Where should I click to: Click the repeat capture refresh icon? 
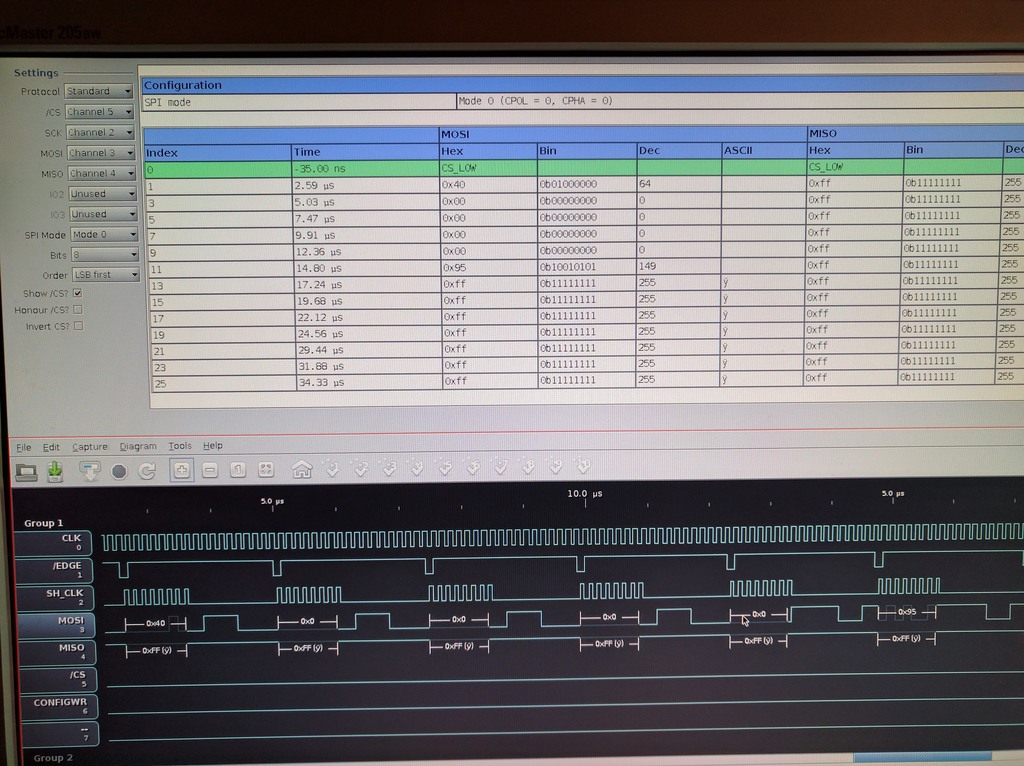[147, 471]
